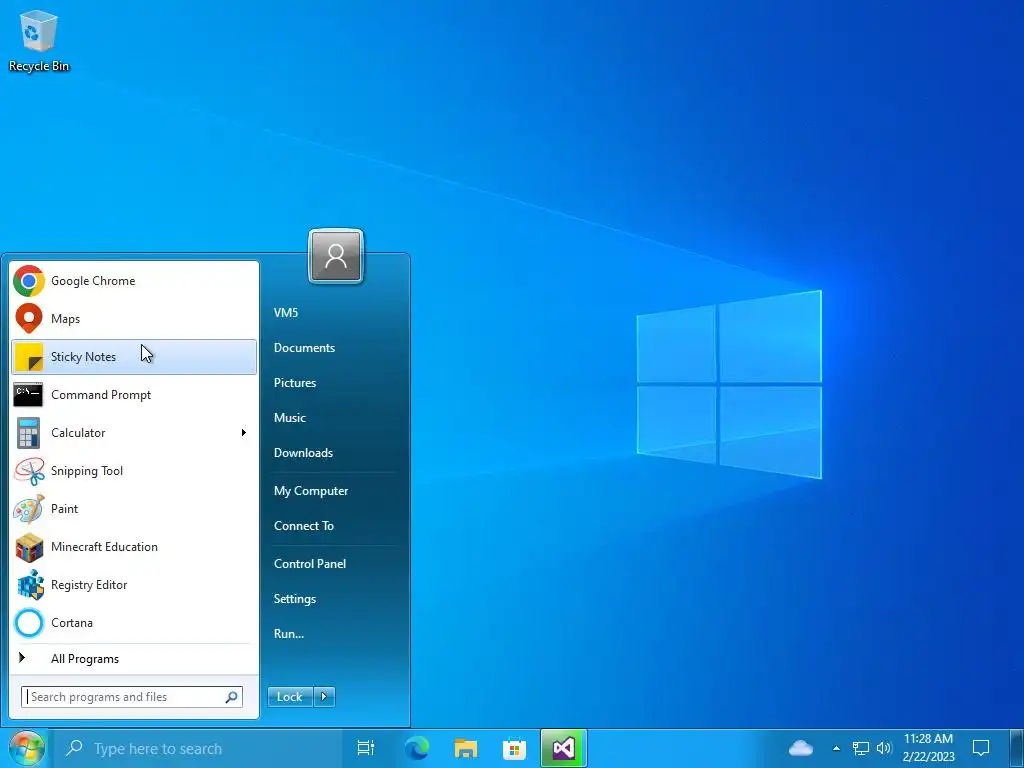Open the Recycle Bin desktop icon
This screenshot has width=1024, height=768.
pos(39,40)
